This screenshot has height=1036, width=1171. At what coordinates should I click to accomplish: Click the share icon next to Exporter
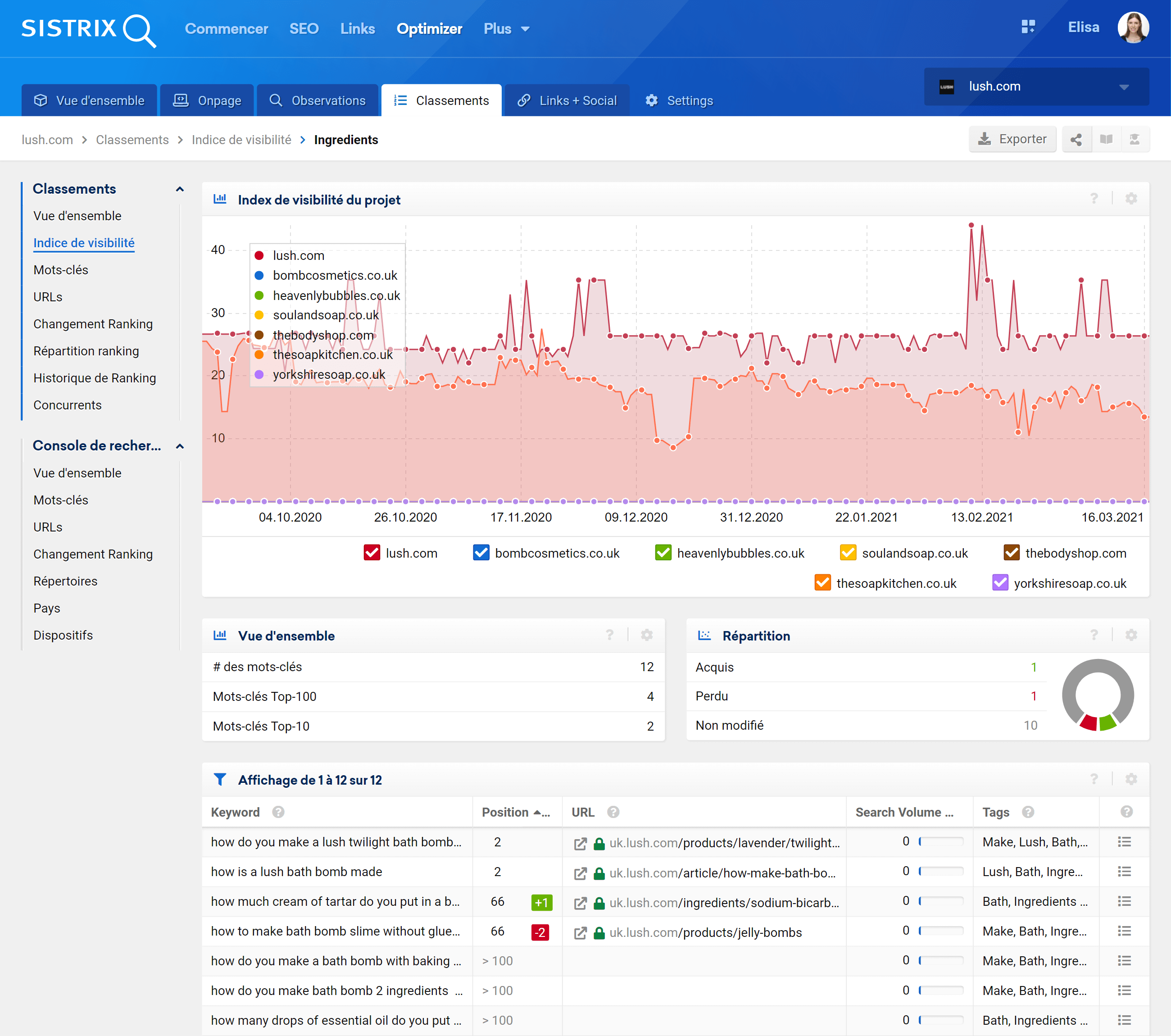tap(1076, 139)
